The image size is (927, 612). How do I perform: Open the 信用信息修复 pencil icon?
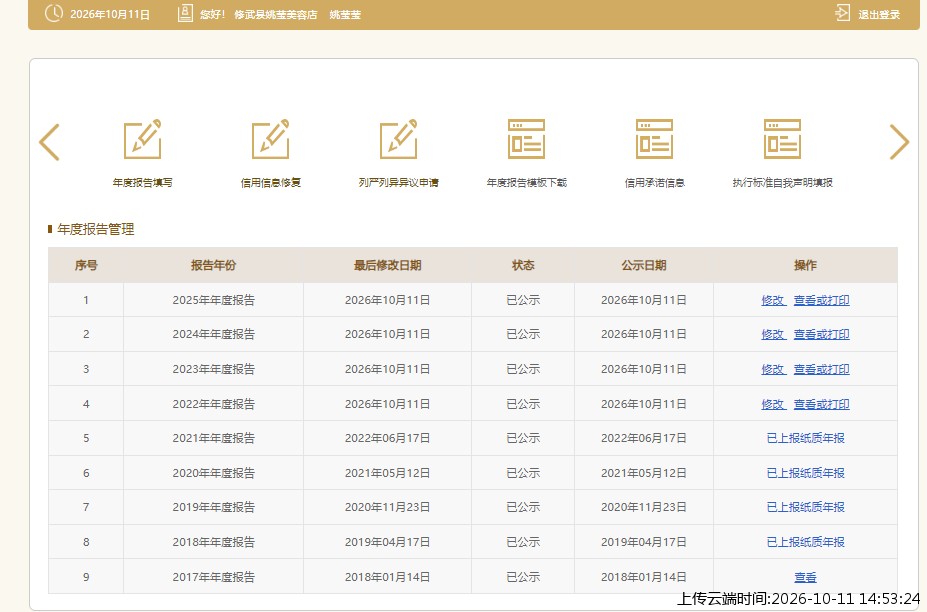tap(271, 140)
